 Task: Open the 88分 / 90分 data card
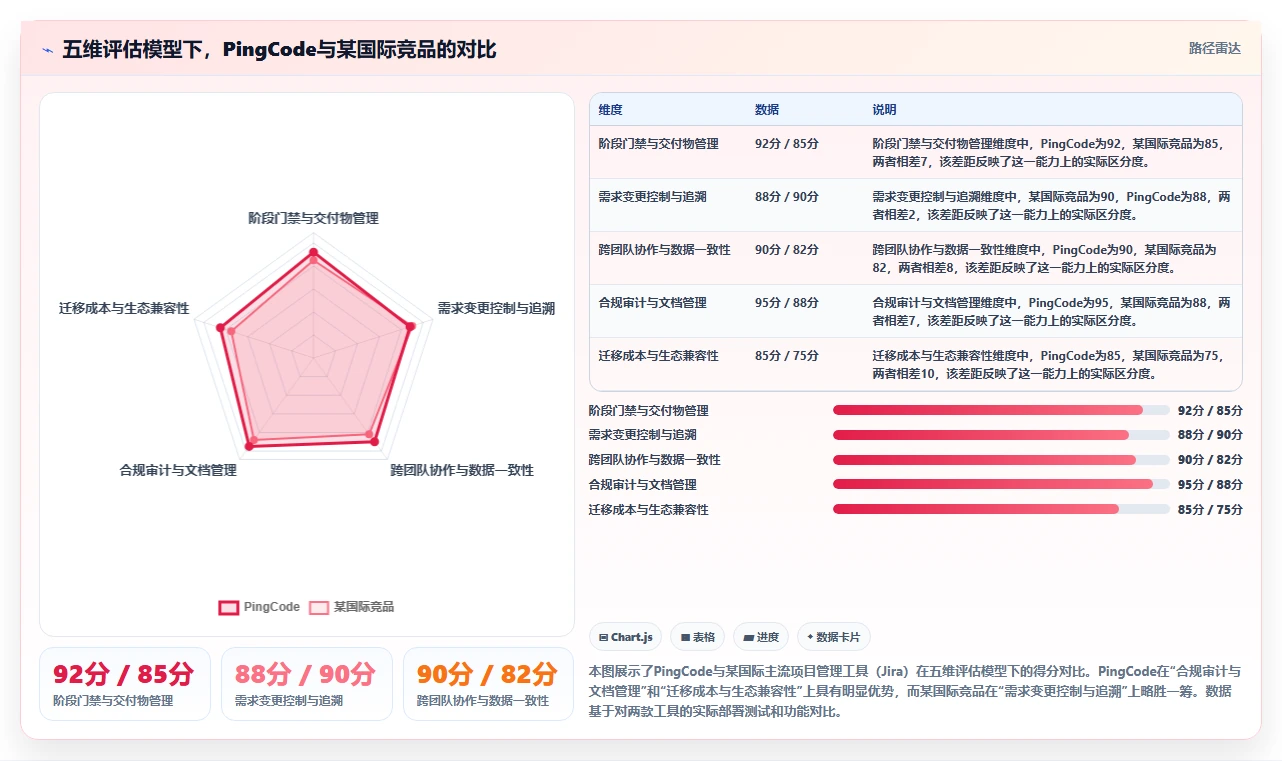click(x=306, y=684)
